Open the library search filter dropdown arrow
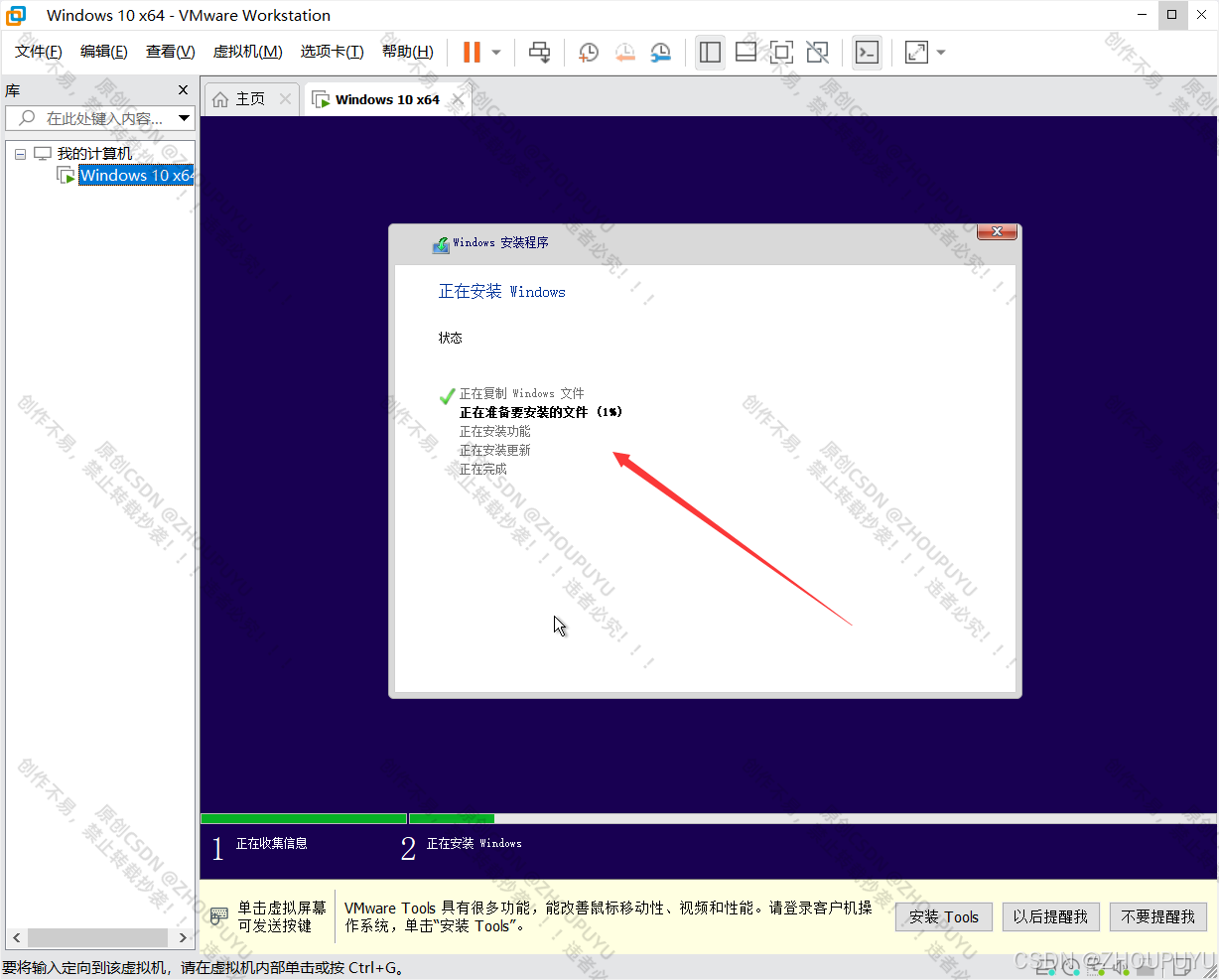Screen dimensions: 1219x980 click(184, 118)
